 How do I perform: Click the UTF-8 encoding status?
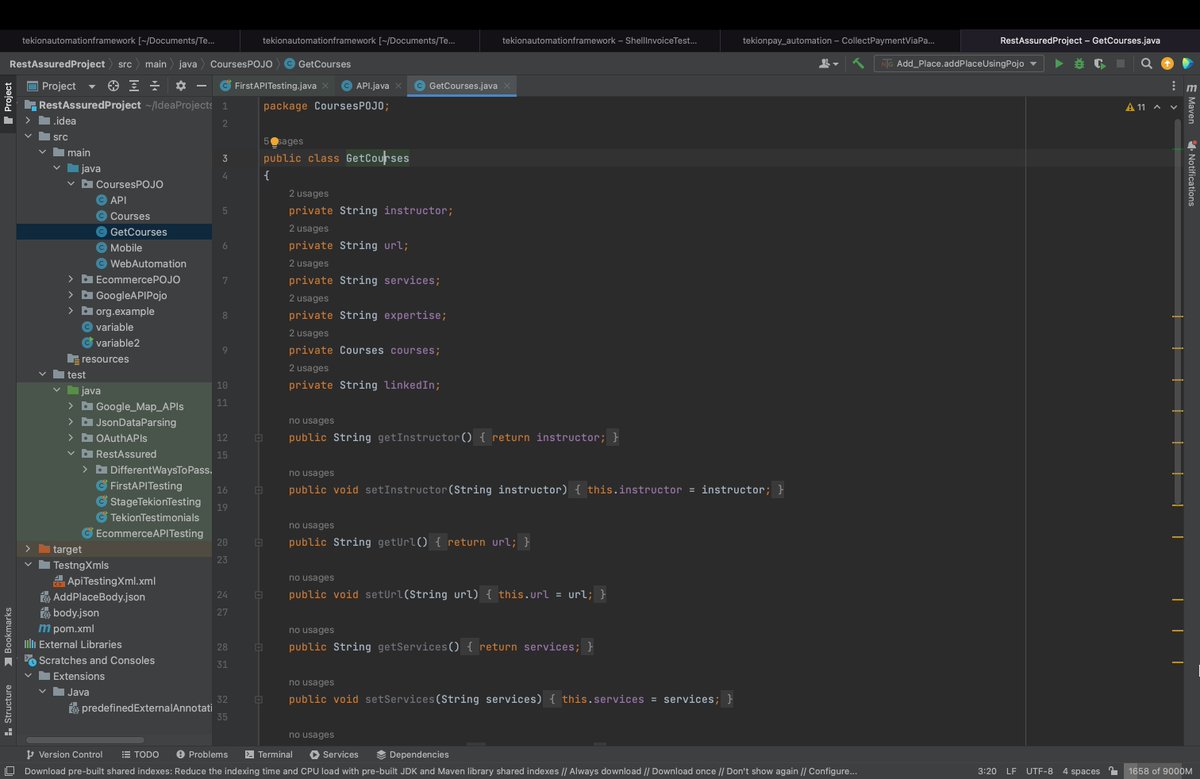coord(1039,771)
